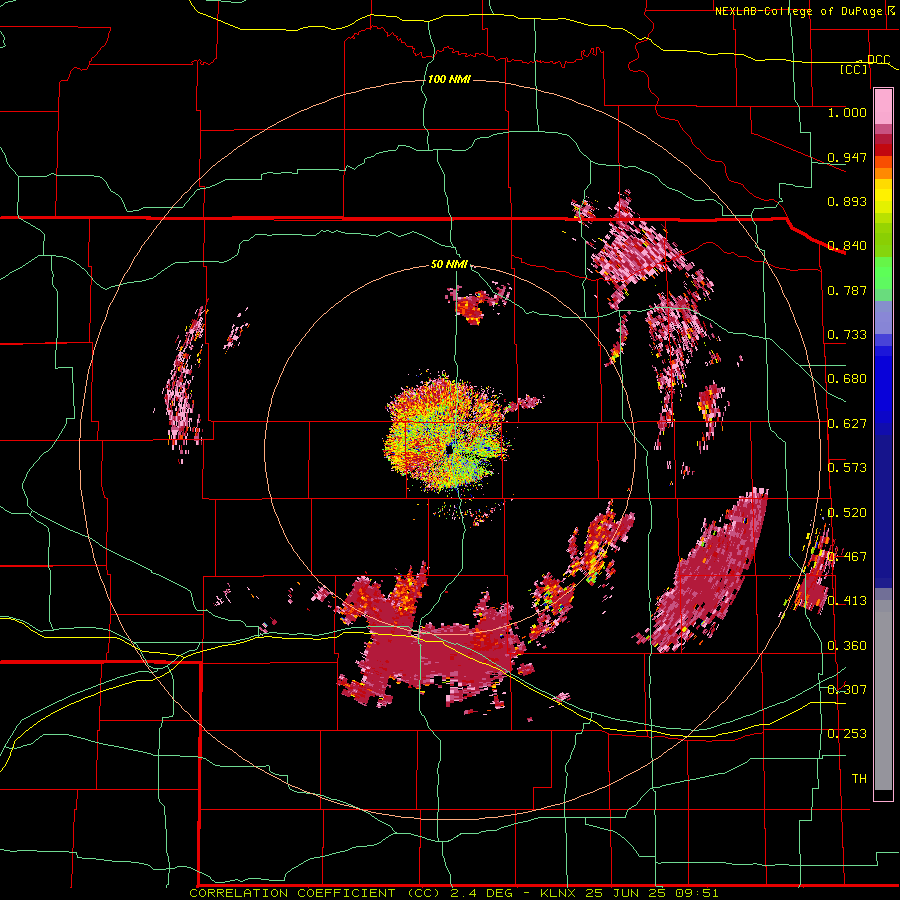Click the 0.627 scale value
The height and width of the screenshot is (900, 900).
point(847,424)
